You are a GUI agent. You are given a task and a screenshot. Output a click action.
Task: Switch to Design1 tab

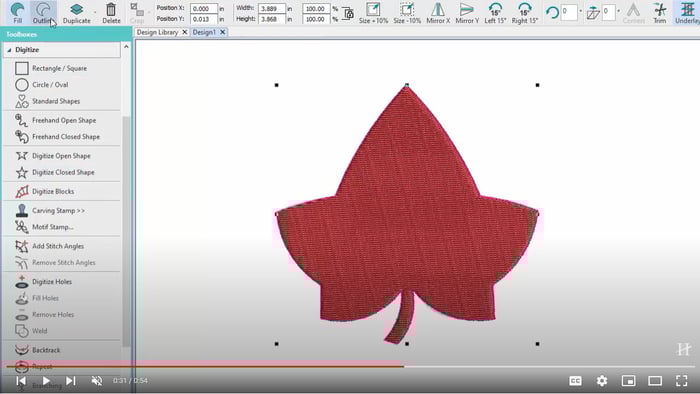(x=204, y=32)
